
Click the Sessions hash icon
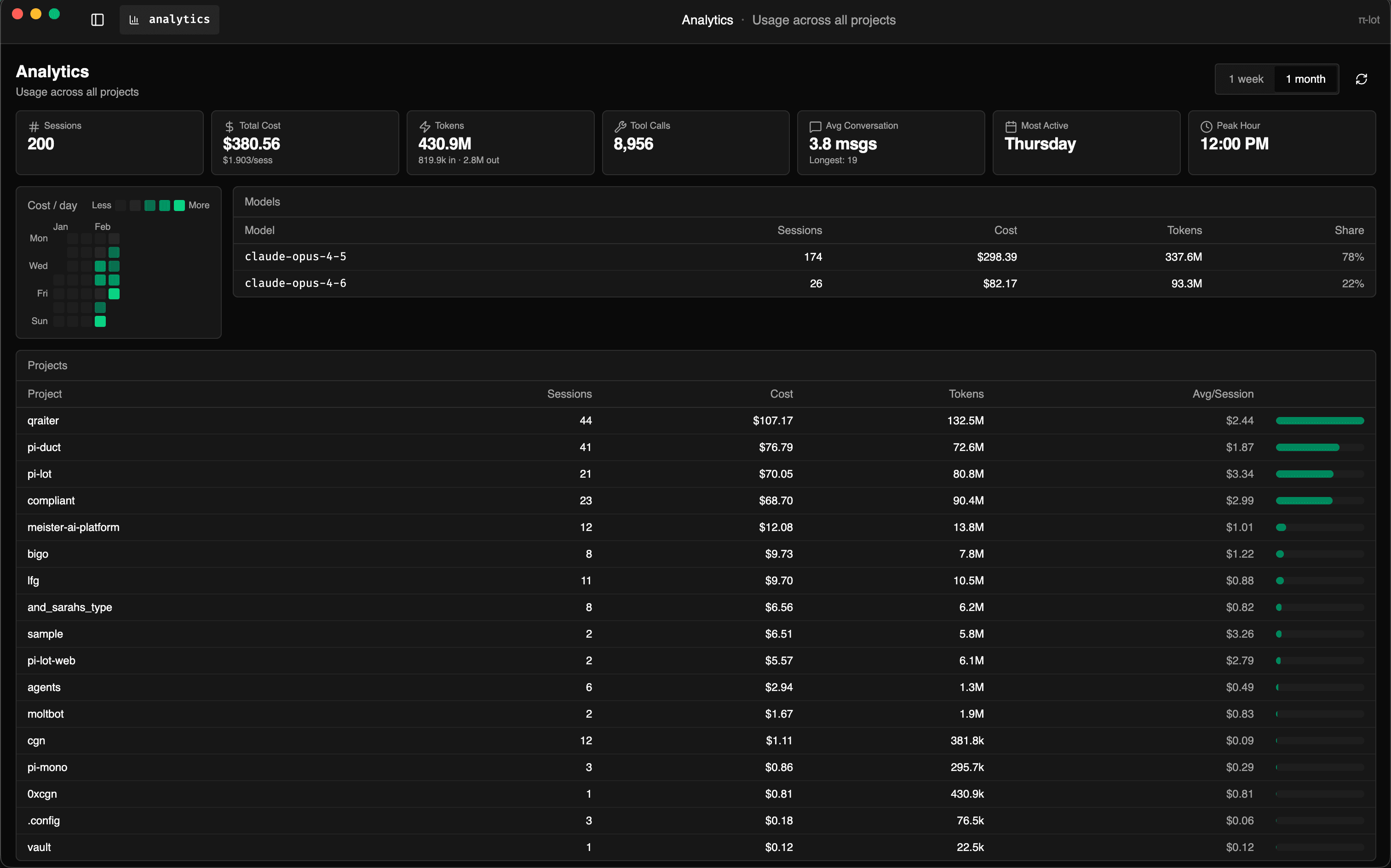pos(34,126)
